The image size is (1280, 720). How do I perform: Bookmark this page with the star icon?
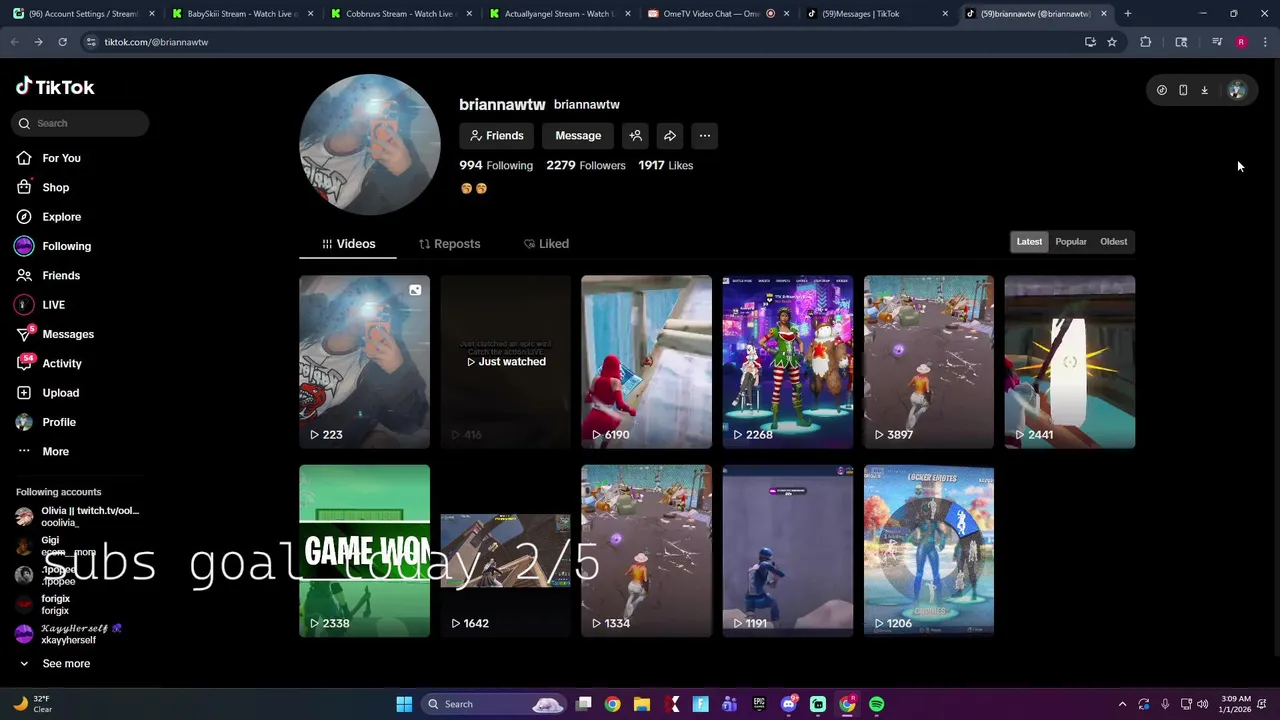click(1111, 42)
